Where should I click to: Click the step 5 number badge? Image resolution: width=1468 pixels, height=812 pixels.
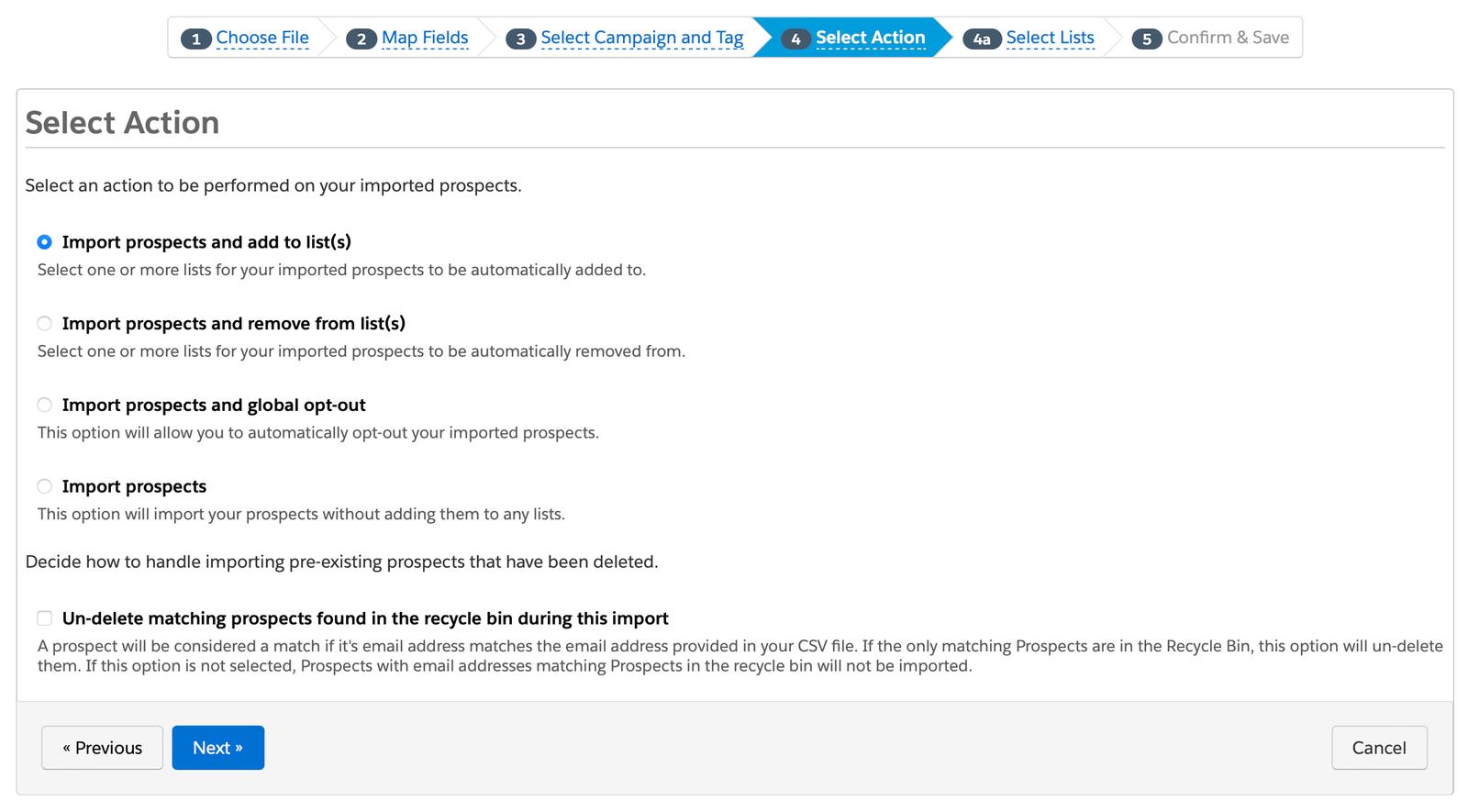pyautogui.click(x=1147, y=39)
